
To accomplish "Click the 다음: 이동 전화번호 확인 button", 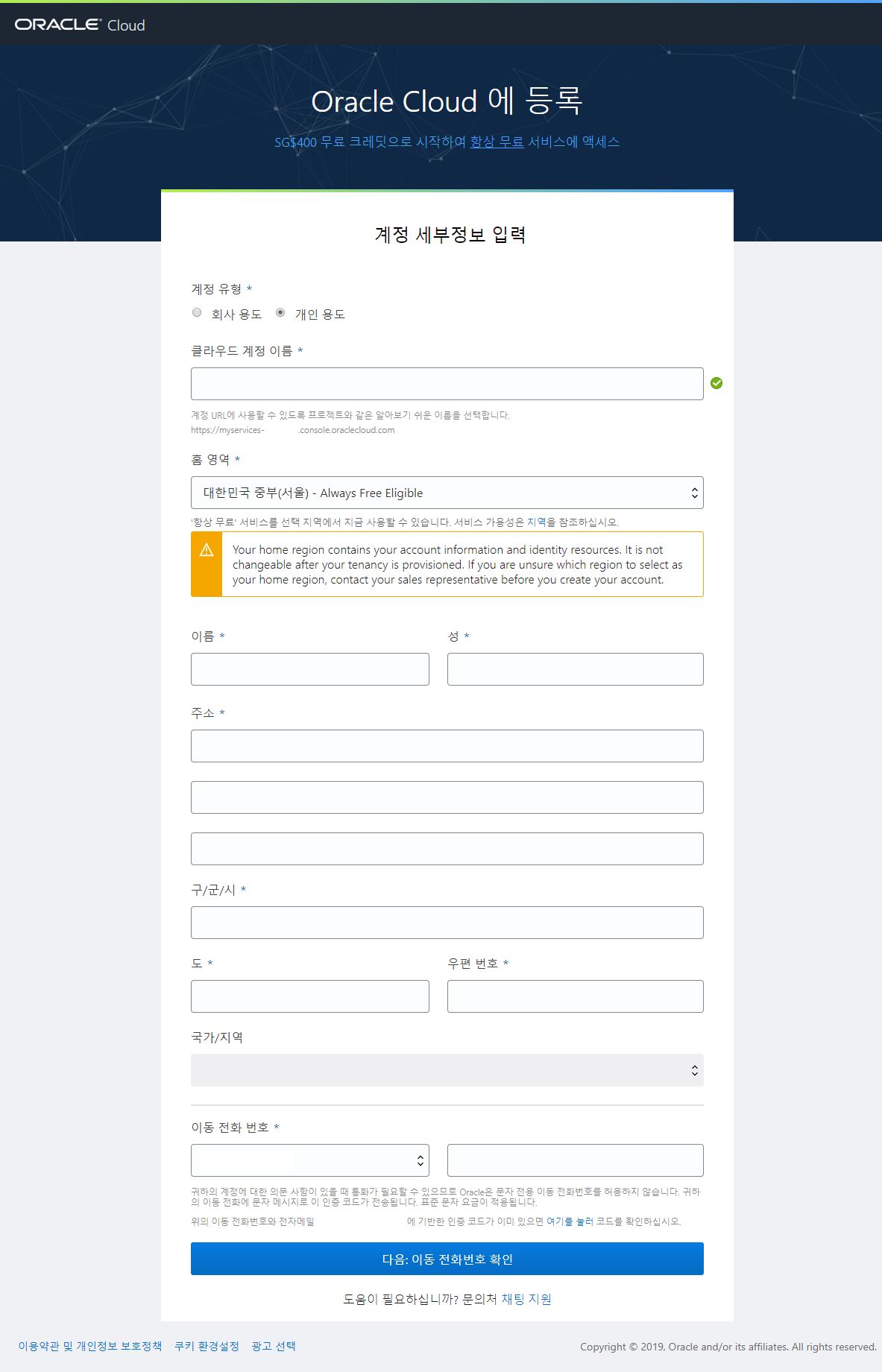I will tap(447, 1259).
